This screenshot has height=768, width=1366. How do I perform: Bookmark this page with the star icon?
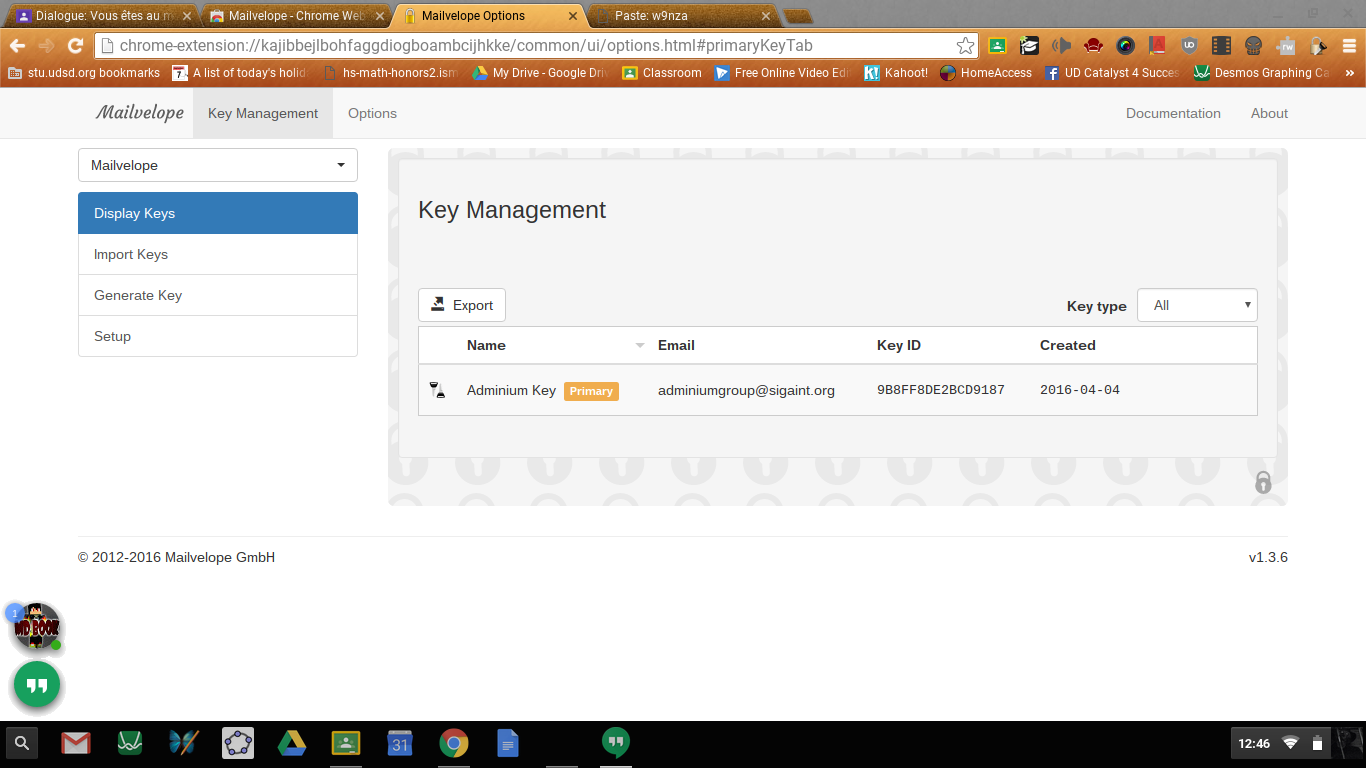(965, 45)
